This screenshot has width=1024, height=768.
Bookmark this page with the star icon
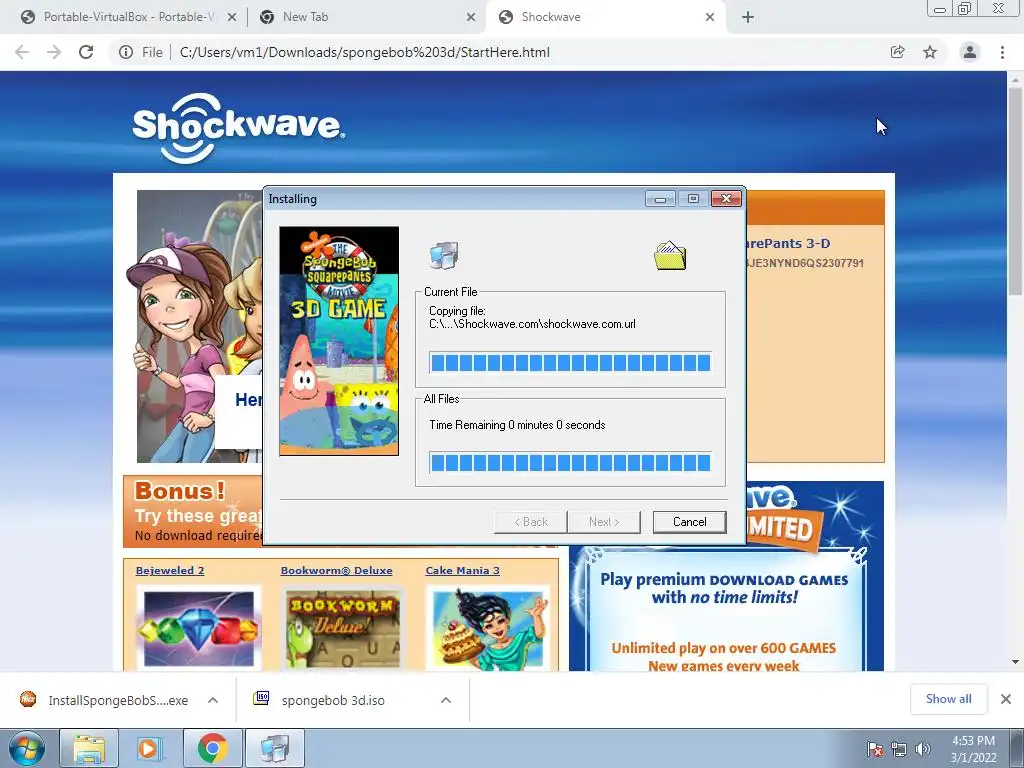930,52
